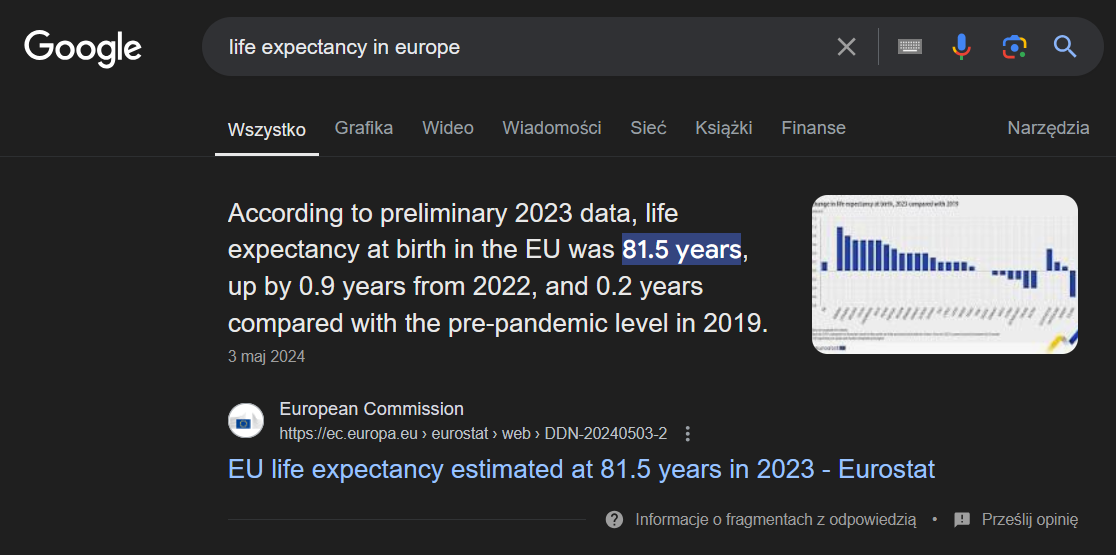Screen dimensions: 1116x555
Task: Switch to the Grafika tab
Action: click(363, 128)
